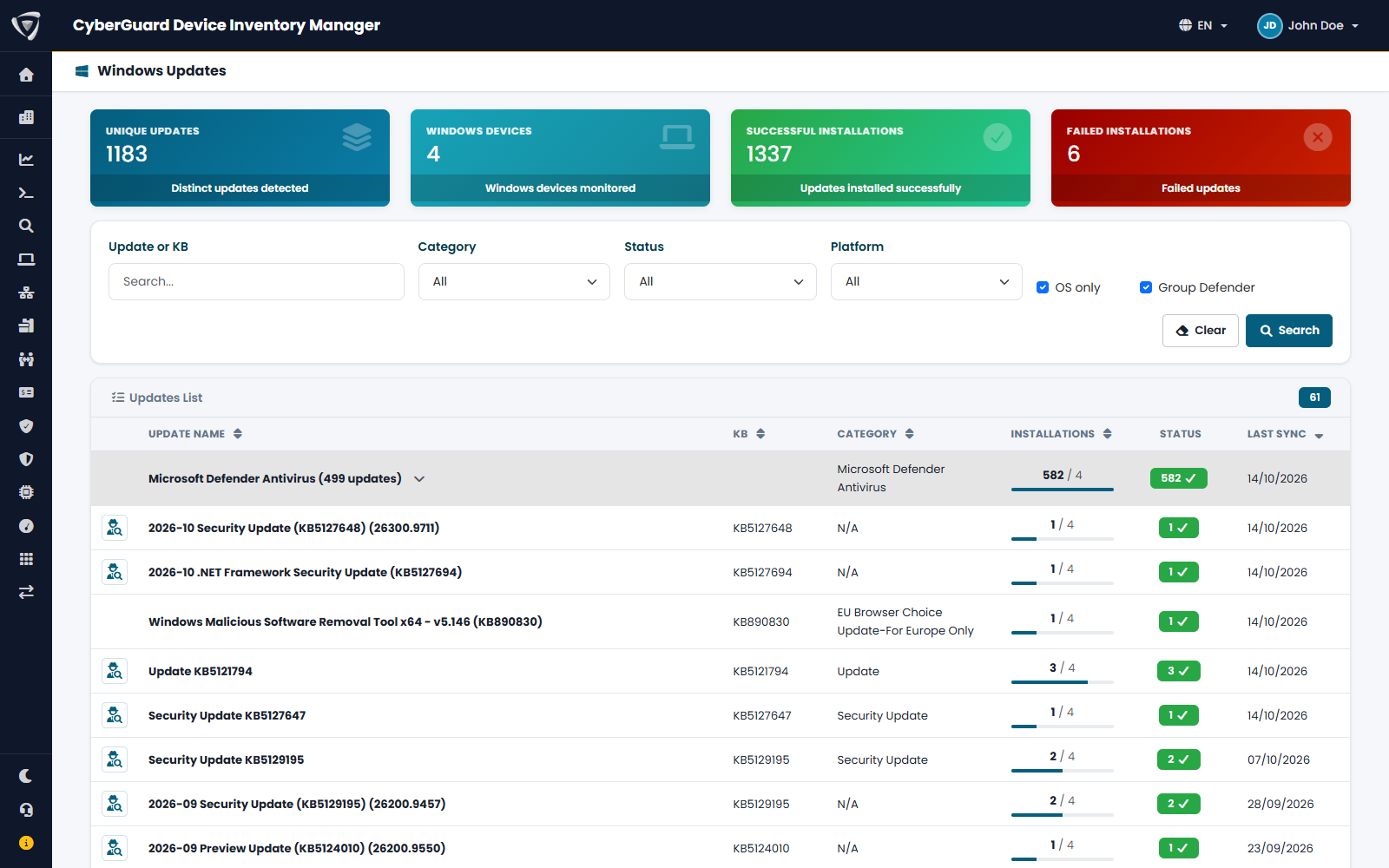1389x868 pixels.
Task: Open the John Doe user menu
Action: (1308, 25)
